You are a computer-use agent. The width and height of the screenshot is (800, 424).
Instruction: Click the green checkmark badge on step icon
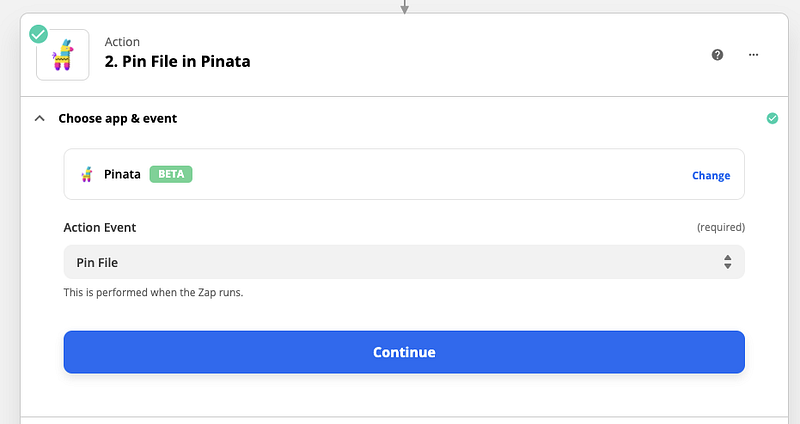pos(39,35)
